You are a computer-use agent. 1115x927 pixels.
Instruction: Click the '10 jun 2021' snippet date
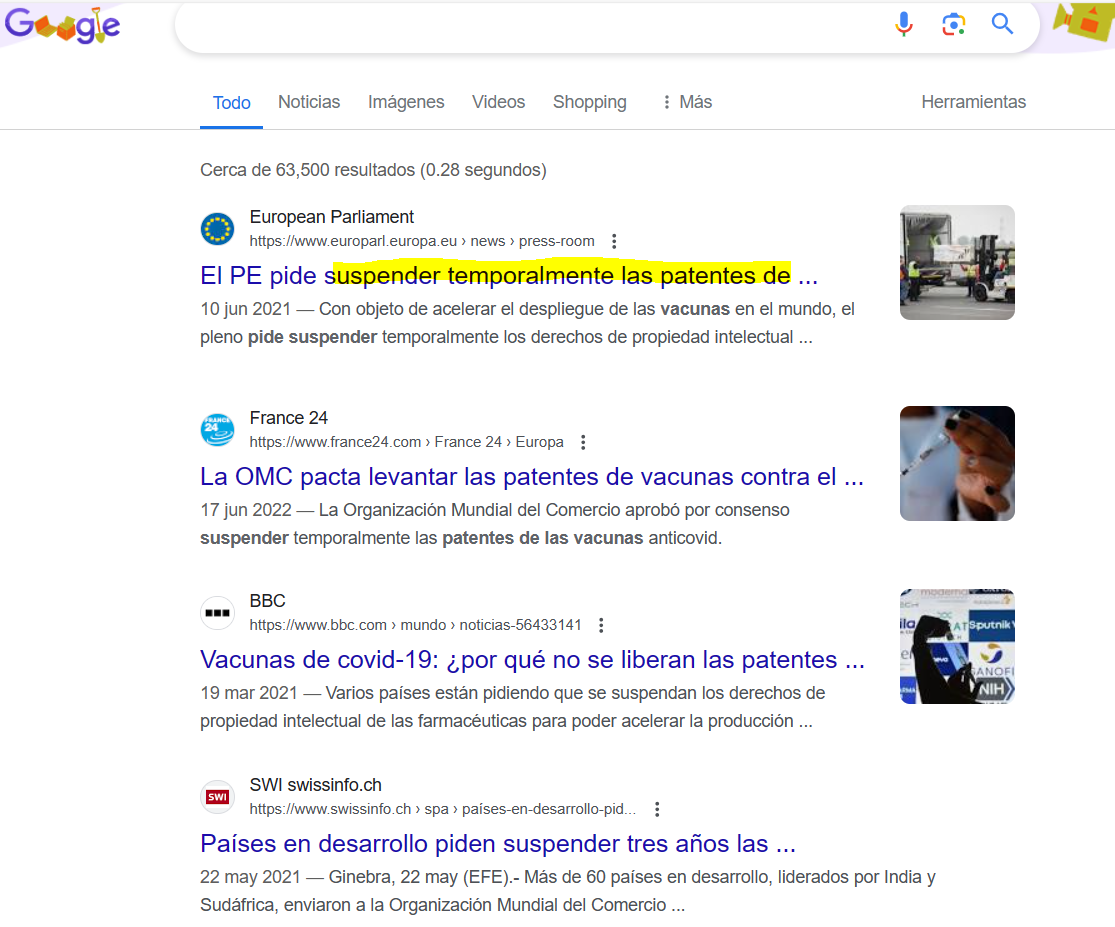click(245, 310)
